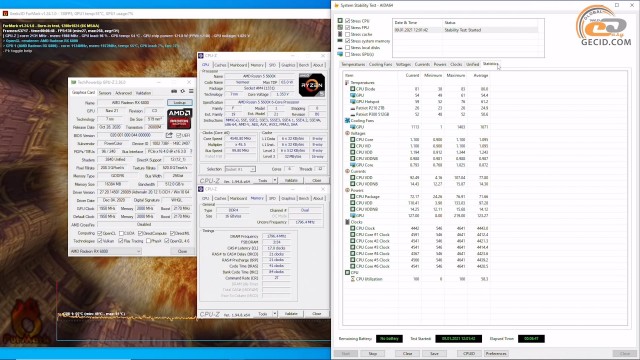Screen dimensions: 640x360
Task: Click Stability Test Started log row
Action: pyautogui.click(x=465, y=30)
